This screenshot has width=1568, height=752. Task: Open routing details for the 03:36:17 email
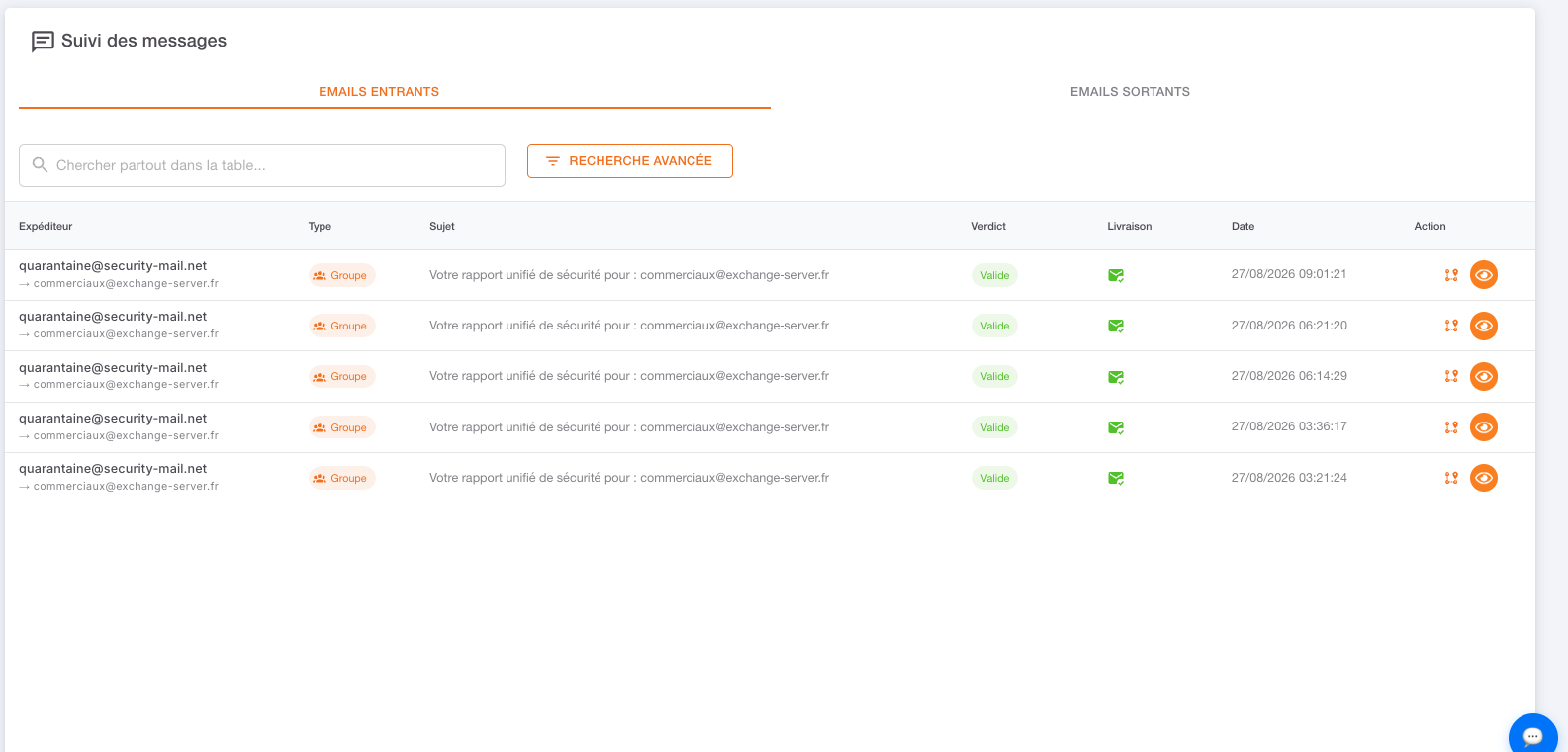tap(1451, 427)
